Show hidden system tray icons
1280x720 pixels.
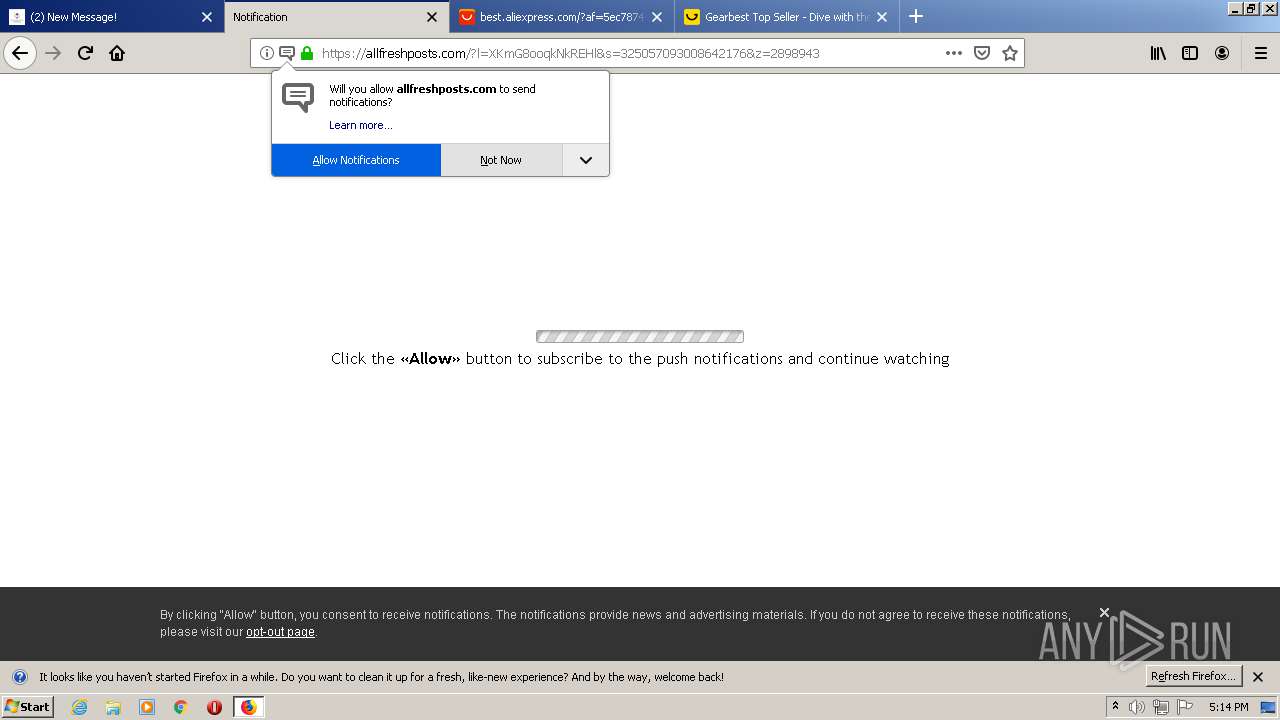pos(1115,707)
